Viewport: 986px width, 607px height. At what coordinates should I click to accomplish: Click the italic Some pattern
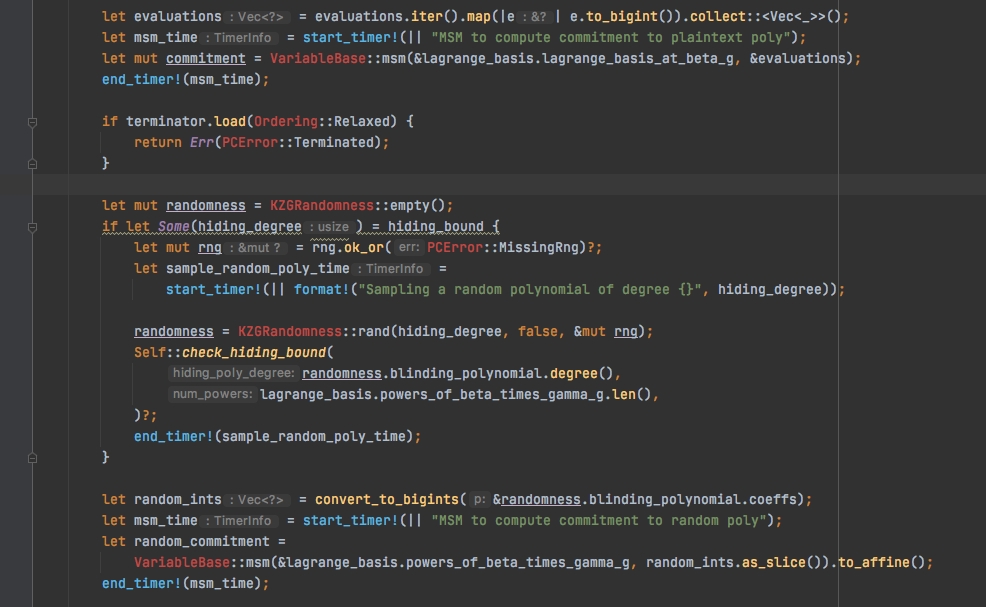174,226
